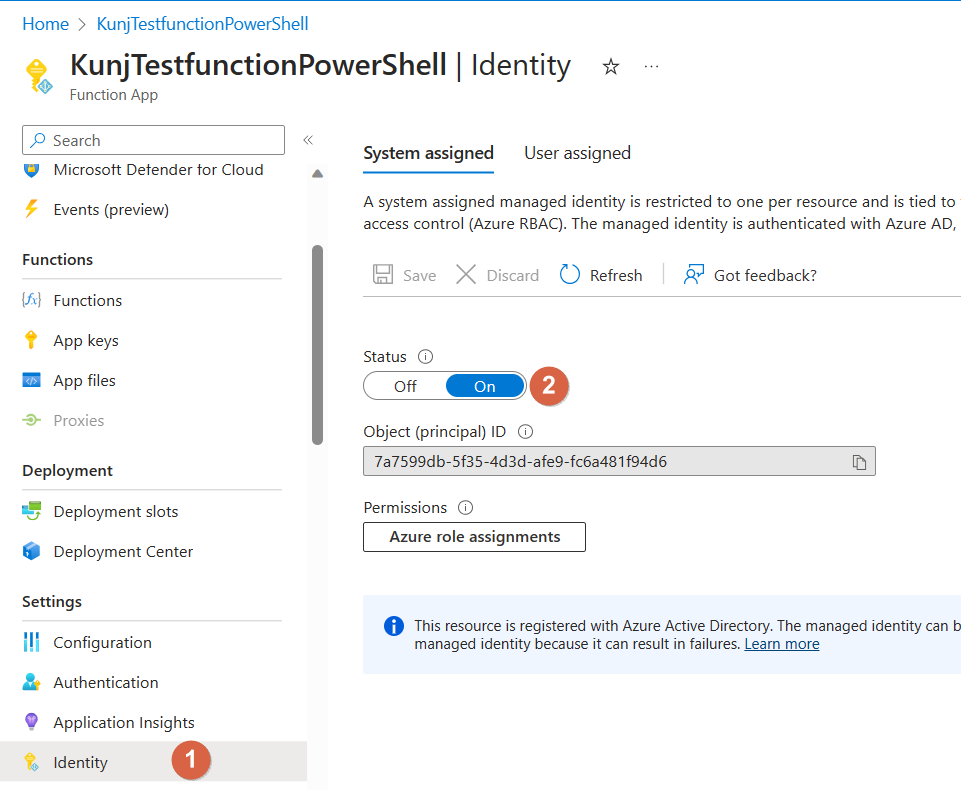Collapse the left navigation menu

(x=308, y=141)
